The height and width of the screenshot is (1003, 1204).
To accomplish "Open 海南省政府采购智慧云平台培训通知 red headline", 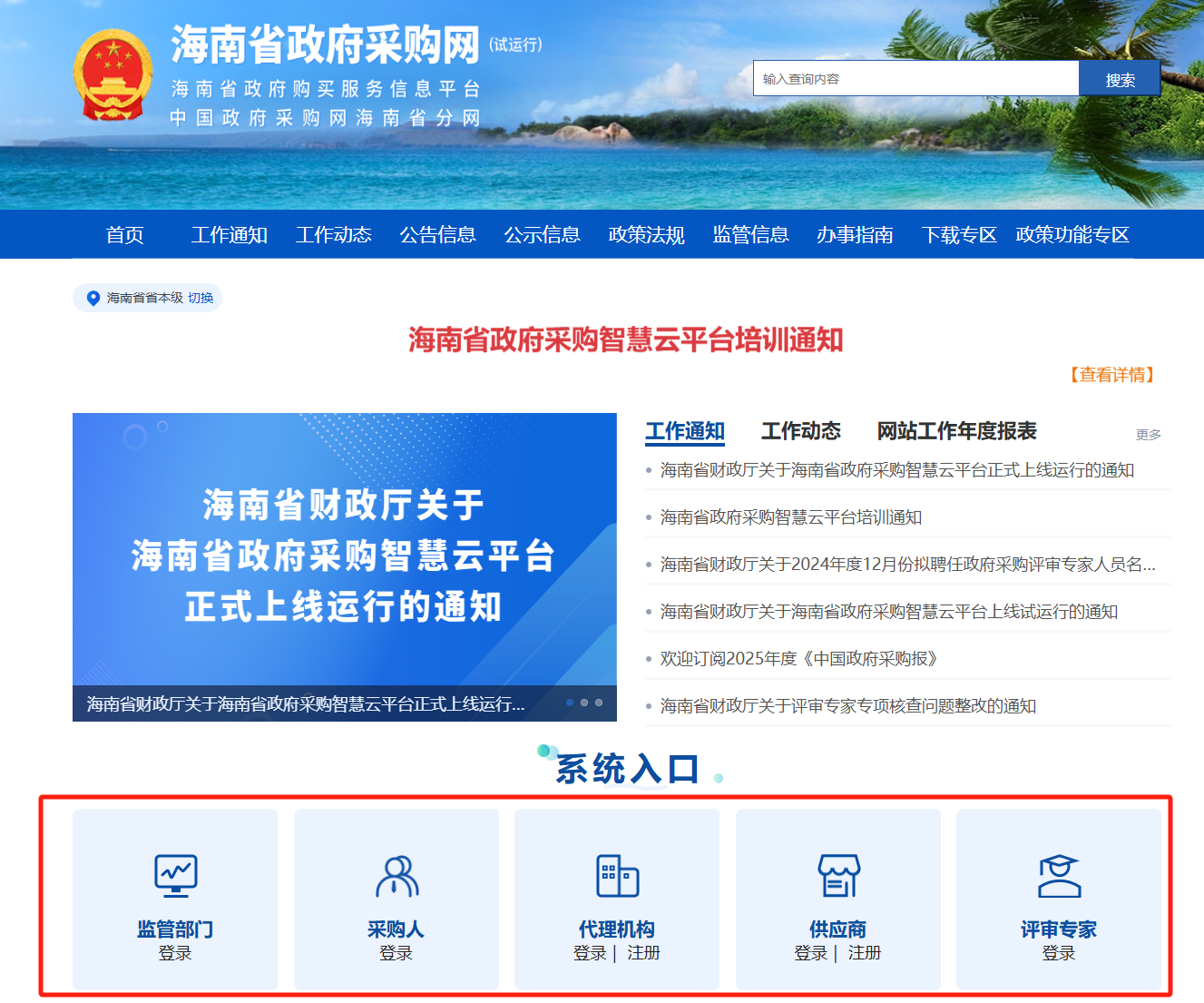I will point(626,340).
